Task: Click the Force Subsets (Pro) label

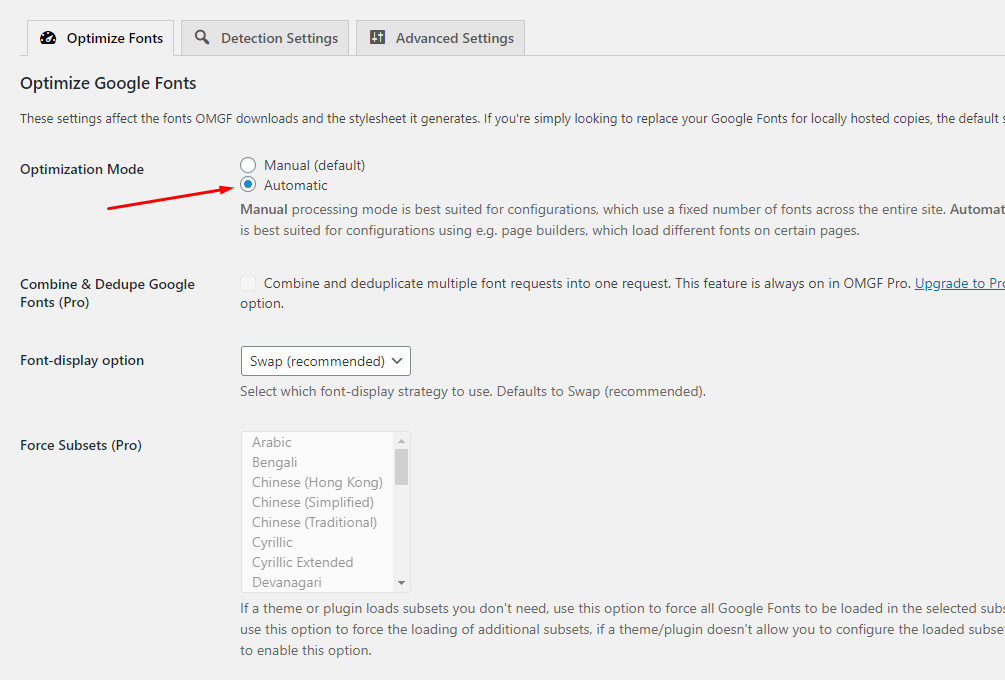Action: [81, 445]
